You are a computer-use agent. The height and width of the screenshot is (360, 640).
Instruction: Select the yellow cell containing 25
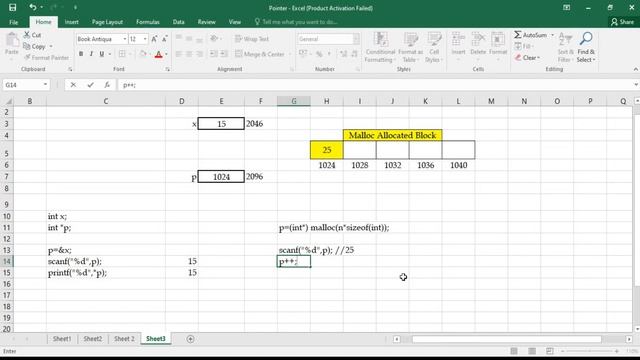click(327, 150)
